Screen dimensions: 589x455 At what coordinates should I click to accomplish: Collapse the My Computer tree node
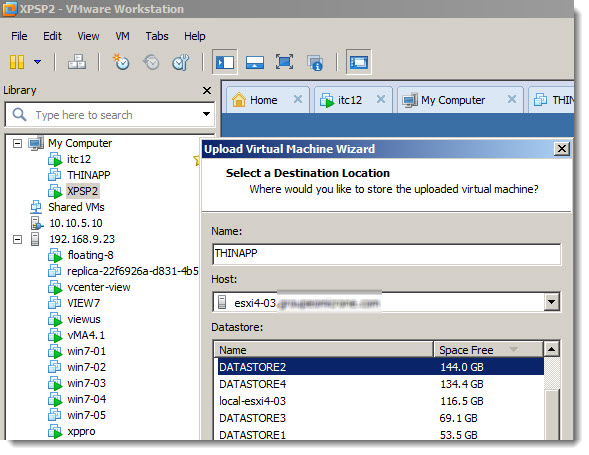tap(17, 143)
